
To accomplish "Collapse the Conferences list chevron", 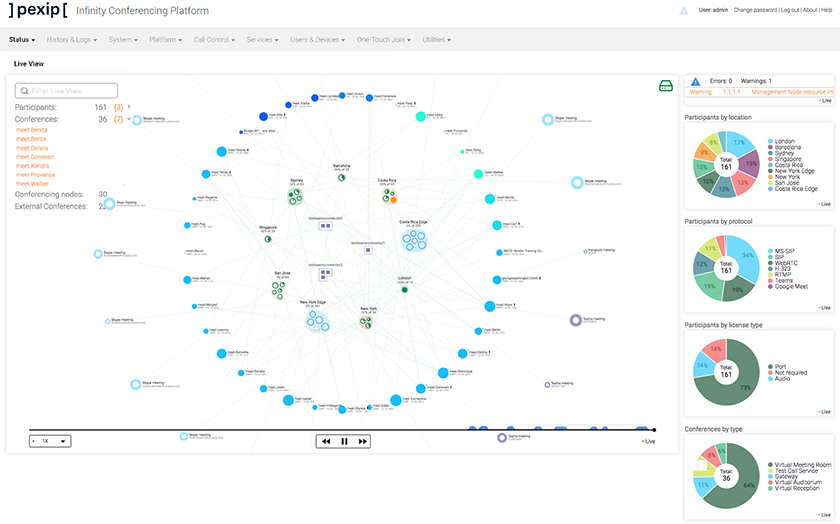I will point(129,119).
